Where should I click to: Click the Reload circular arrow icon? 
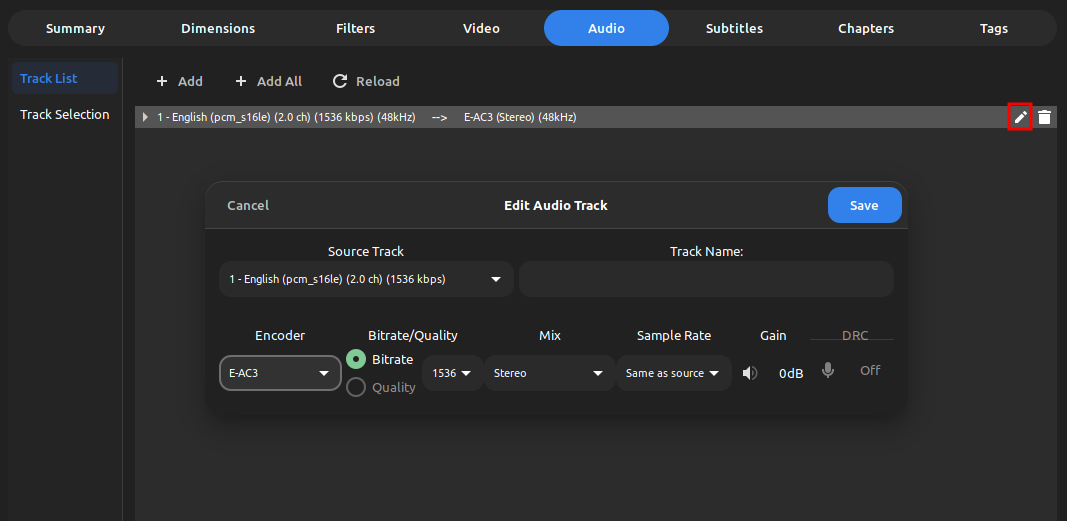coord(340,81)
